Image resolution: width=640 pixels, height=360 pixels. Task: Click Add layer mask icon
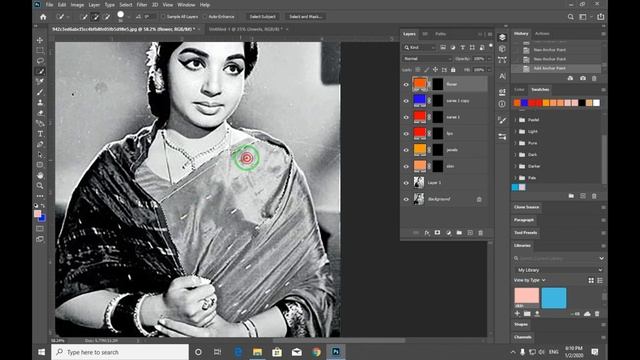click(x=438, y=233)
